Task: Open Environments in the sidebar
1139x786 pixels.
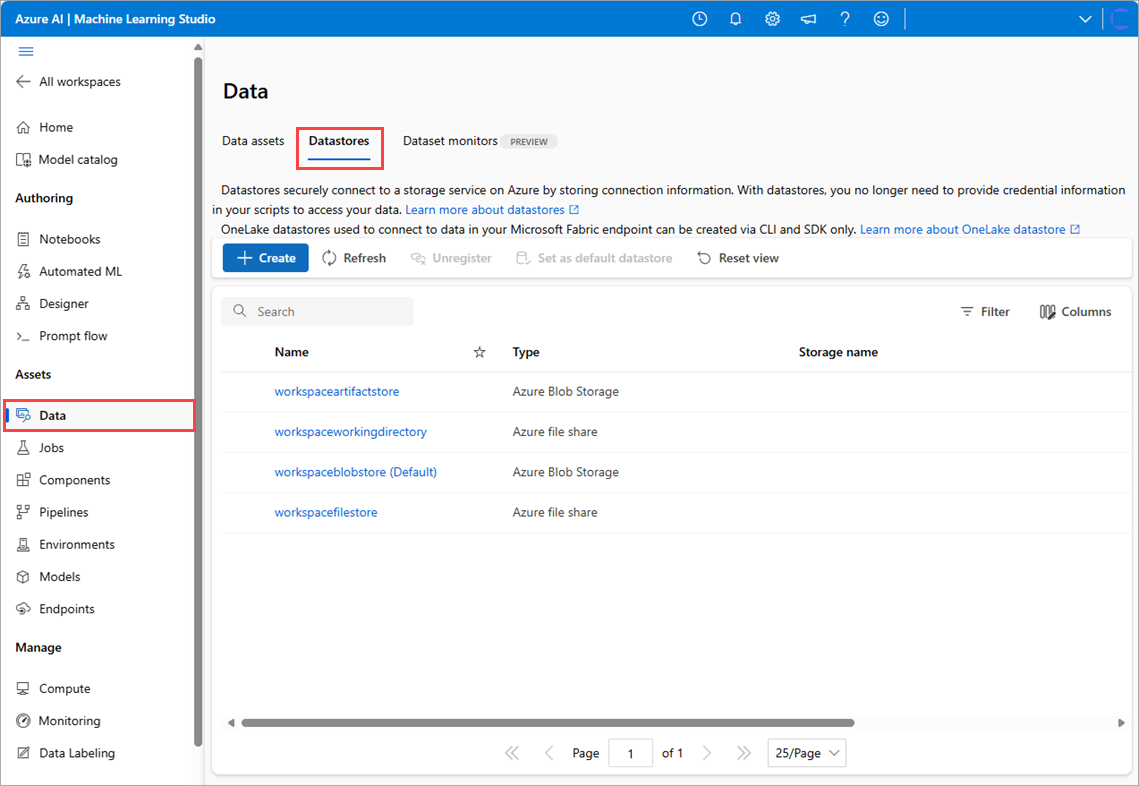Action: coord(65,544)
